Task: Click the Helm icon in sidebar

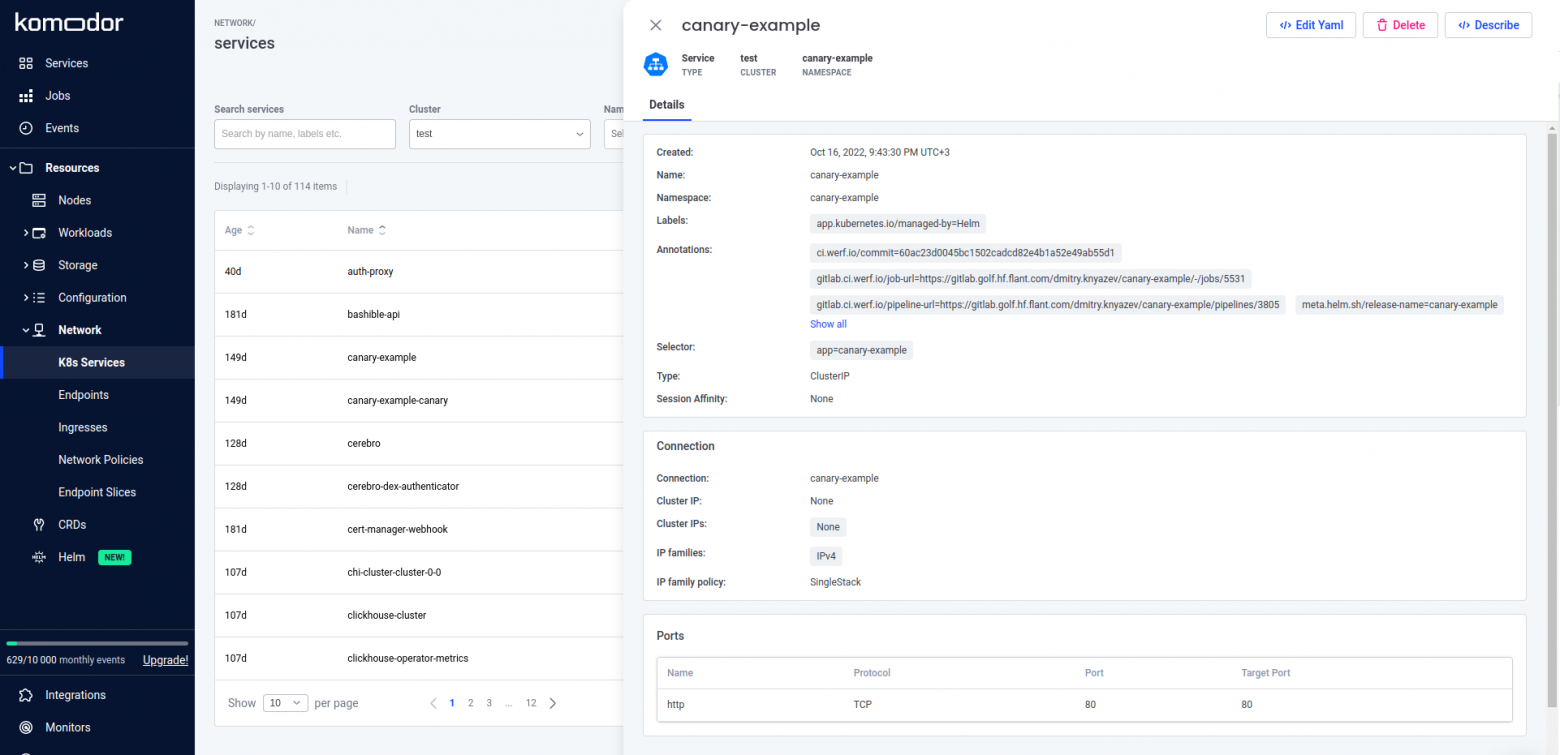Action: 39,557
